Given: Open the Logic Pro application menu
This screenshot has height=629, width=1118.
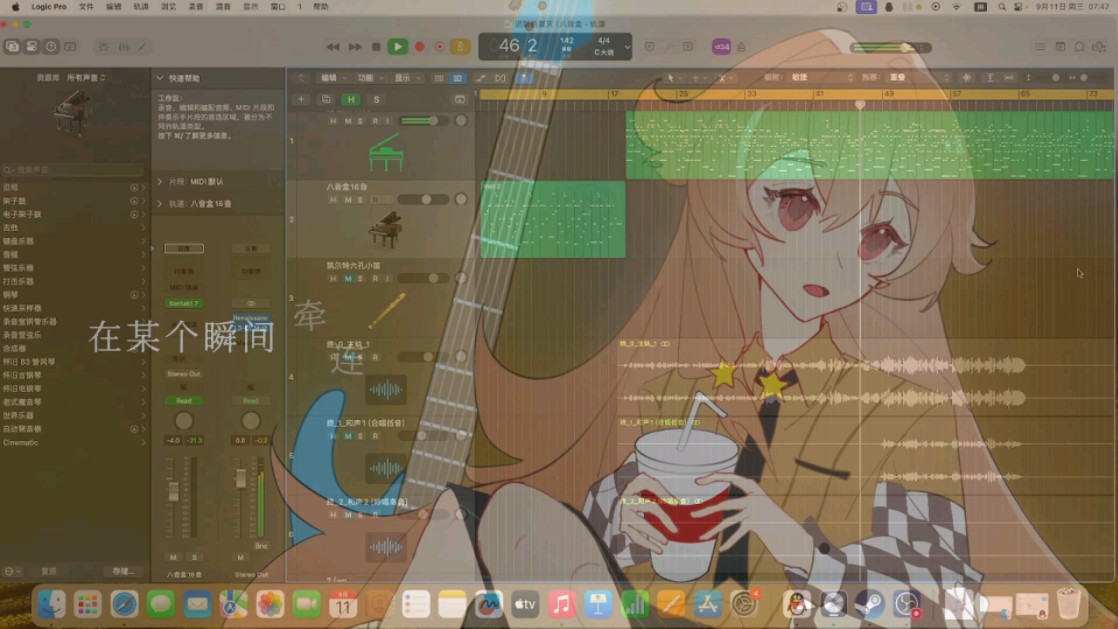Looking at the screenshot, I should pyautogui.click(x=48, y=6).
